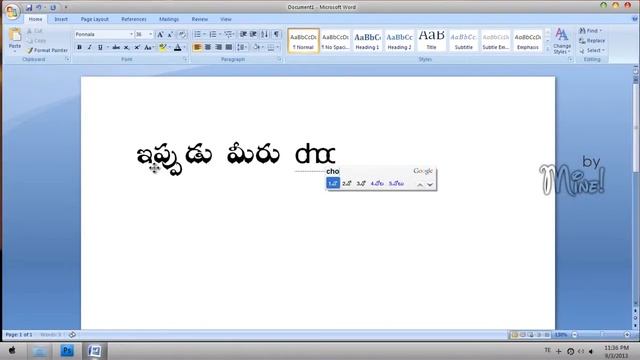This screenshot has height=360, width=640.
Task: Apply the Heading 1 style
Action: [x=367, y=41]
